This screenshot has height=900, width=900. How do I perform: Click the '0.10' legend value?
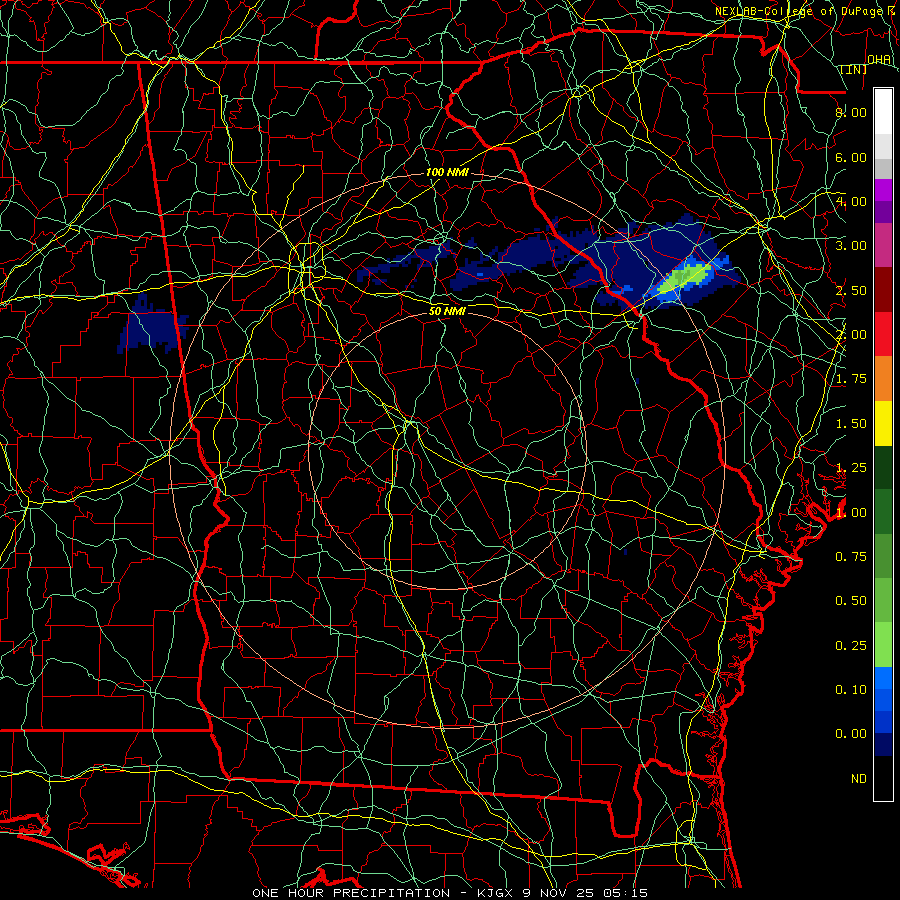click(x=851, y=690)
